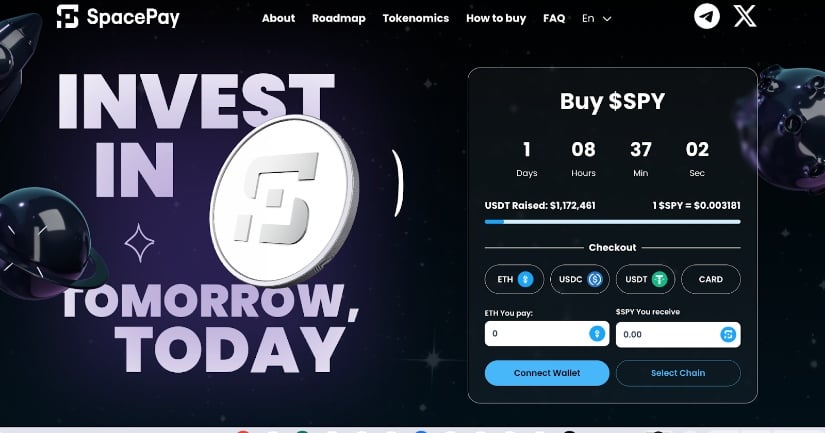Click the large silver SpacePay coin
825x433 pixels.
(285, 200)
